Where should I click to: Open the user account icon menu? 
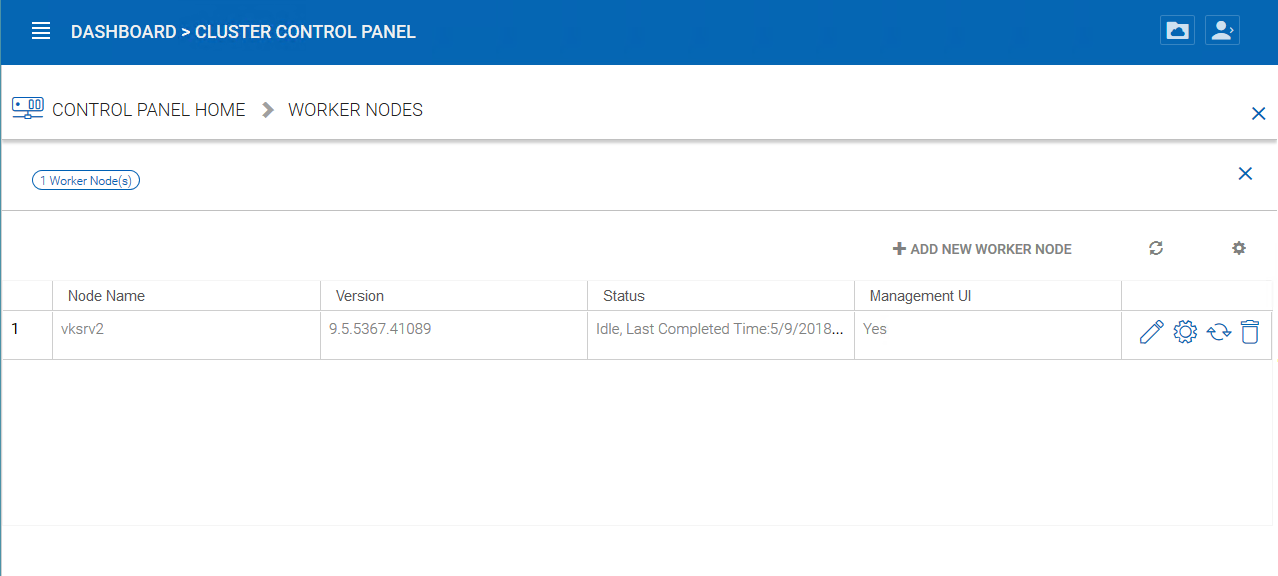pyautogui.click(x=1222, y=31)
